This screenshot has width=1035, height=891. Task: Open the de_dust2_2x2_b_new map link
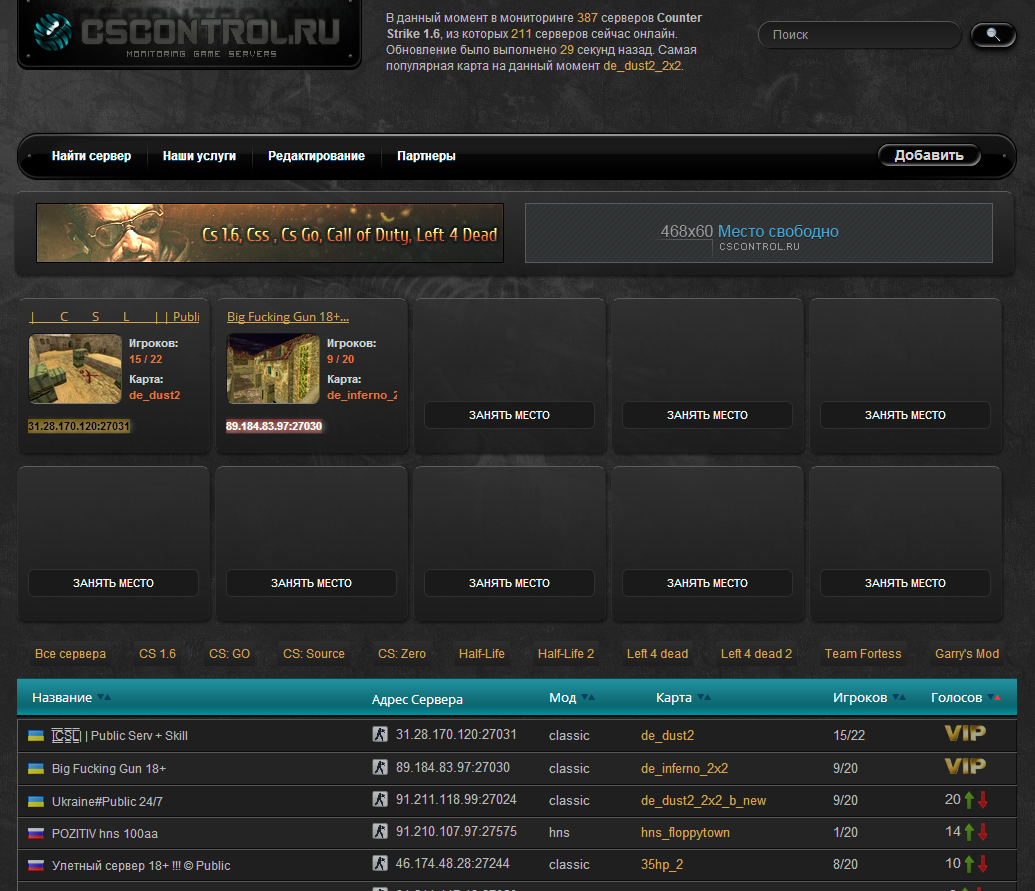(703, 801)
